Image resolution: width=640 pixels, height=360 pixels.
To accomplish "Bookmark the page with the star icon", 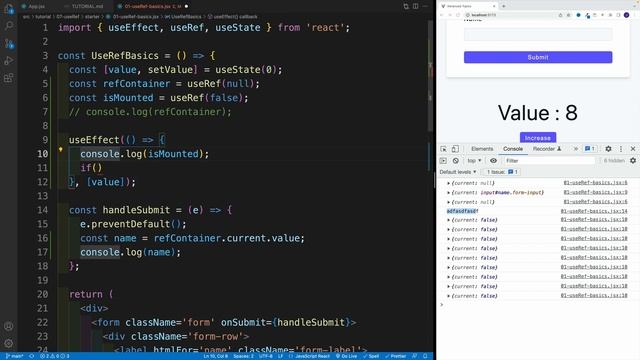I will click(569, 15).
